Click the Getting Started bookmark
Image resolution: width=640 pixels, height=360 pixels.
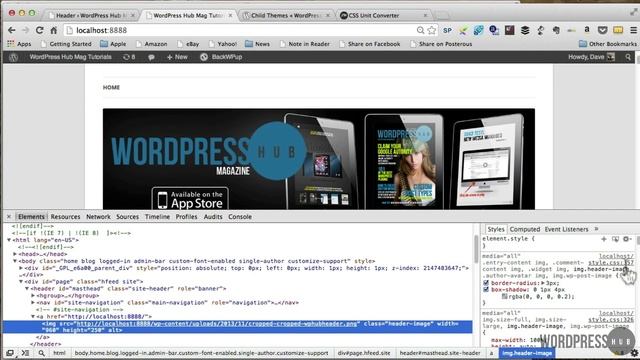click(66, 44)
